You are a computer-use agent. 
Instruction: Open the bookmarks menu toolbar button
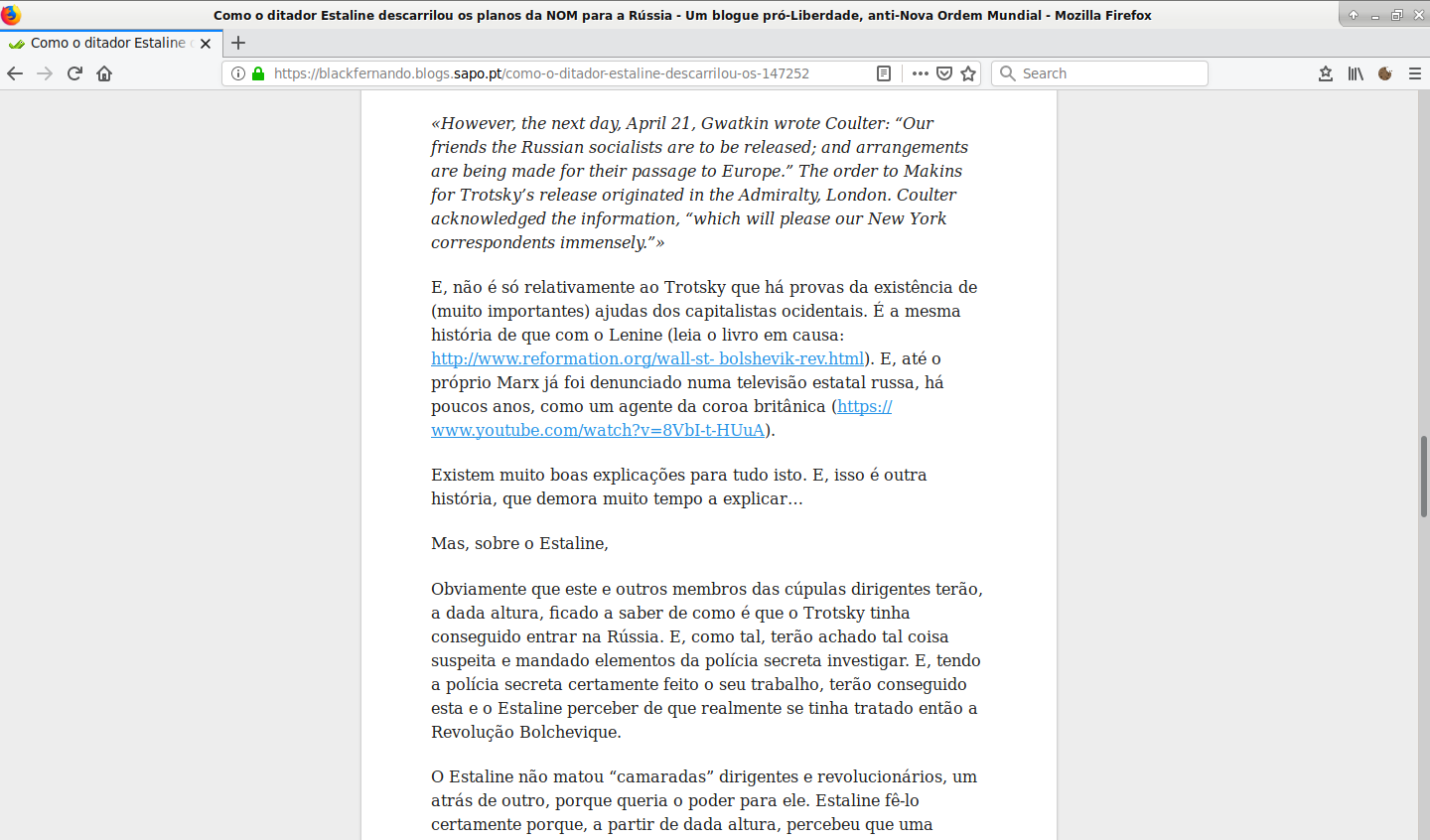coord(1326,73)
